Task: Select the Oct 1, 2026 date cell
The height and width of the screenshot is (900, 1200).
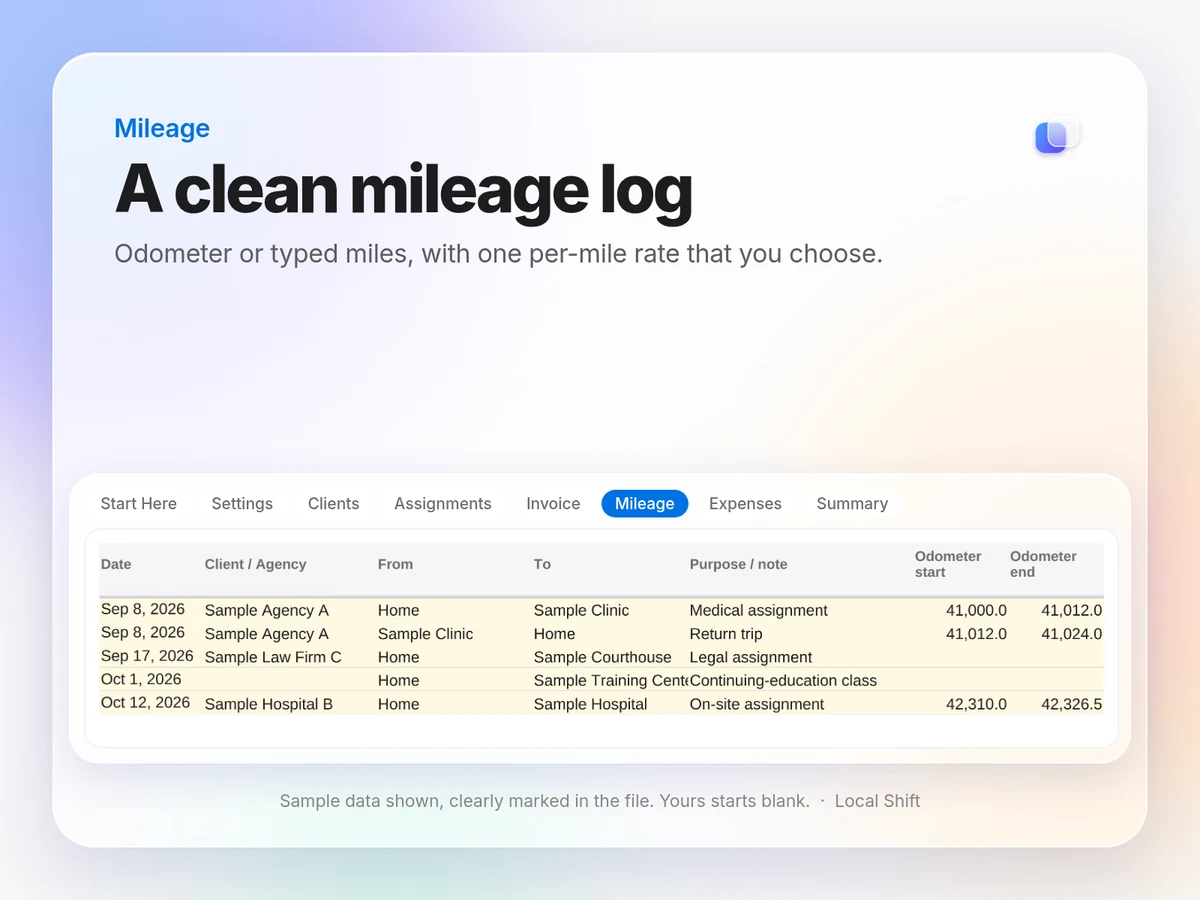Action: (x=141, y=679)
